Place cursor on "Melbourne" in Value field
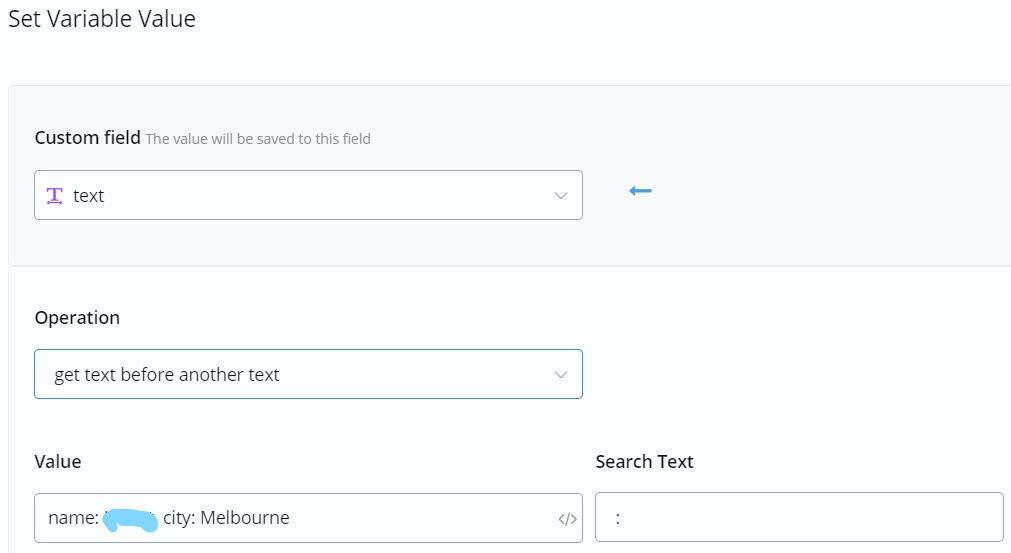This screenshot has width=1011, height=553. click(245, 518)
